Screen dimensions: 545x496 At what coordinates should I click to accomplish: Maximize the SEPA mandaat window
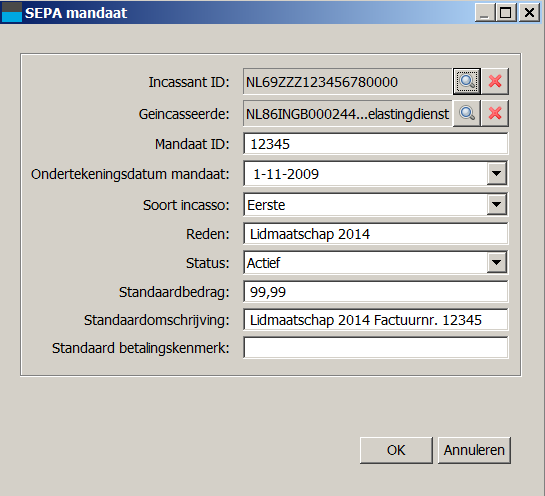[x=505, y=13]
